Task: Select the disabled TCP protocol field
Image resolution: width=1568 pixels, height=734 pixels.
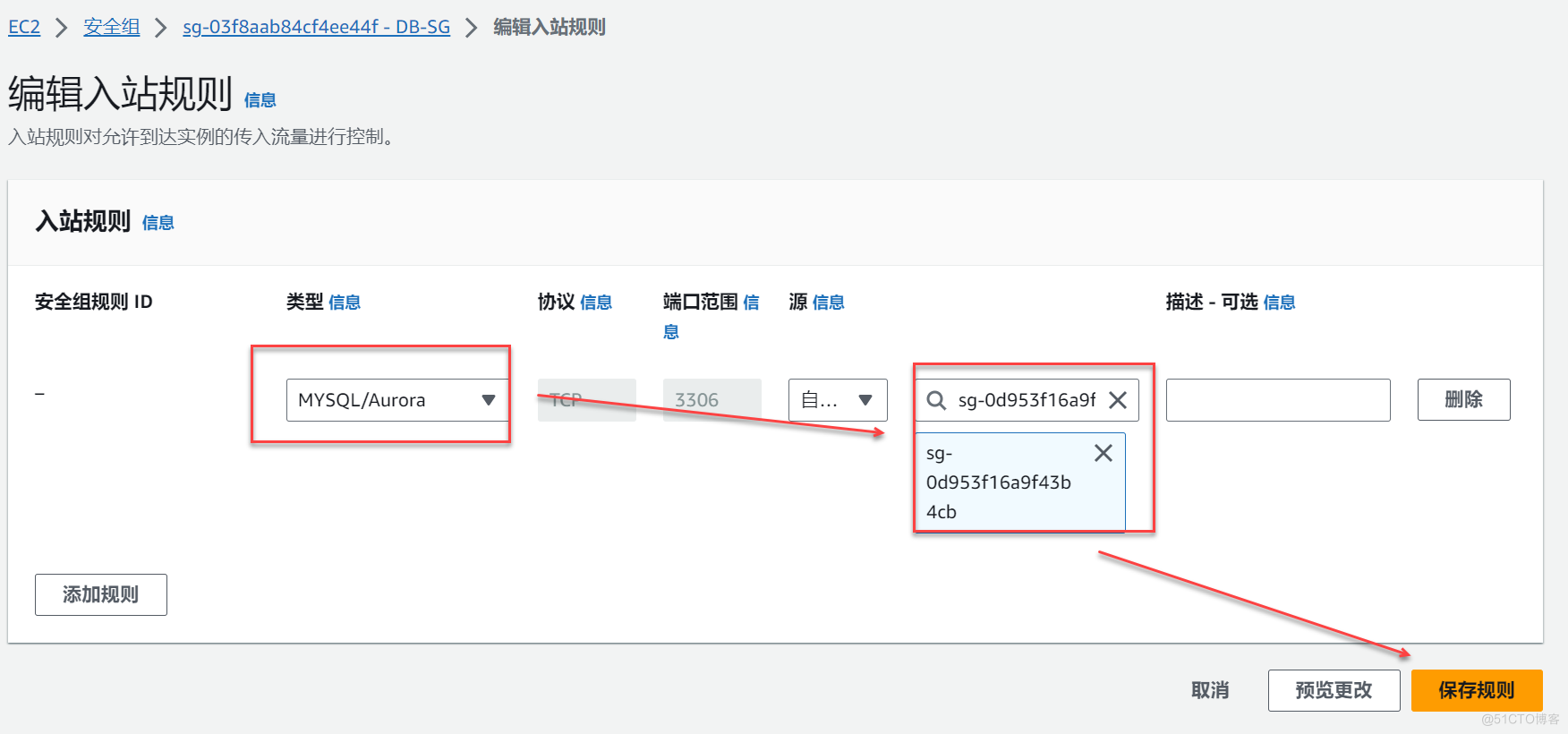Action: pos(587,400)
